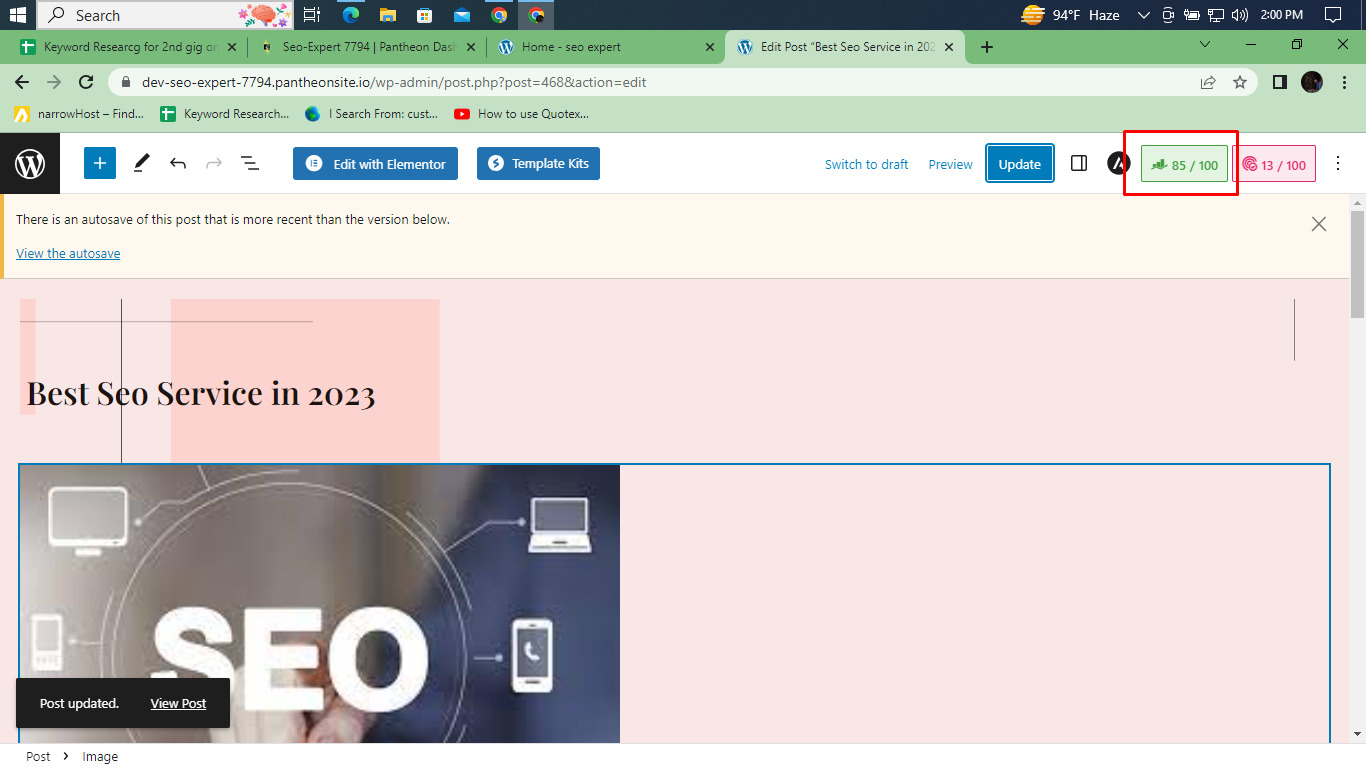Open the redo arrow control
This screenshot has width=1366, height=768.
(212, 162)
